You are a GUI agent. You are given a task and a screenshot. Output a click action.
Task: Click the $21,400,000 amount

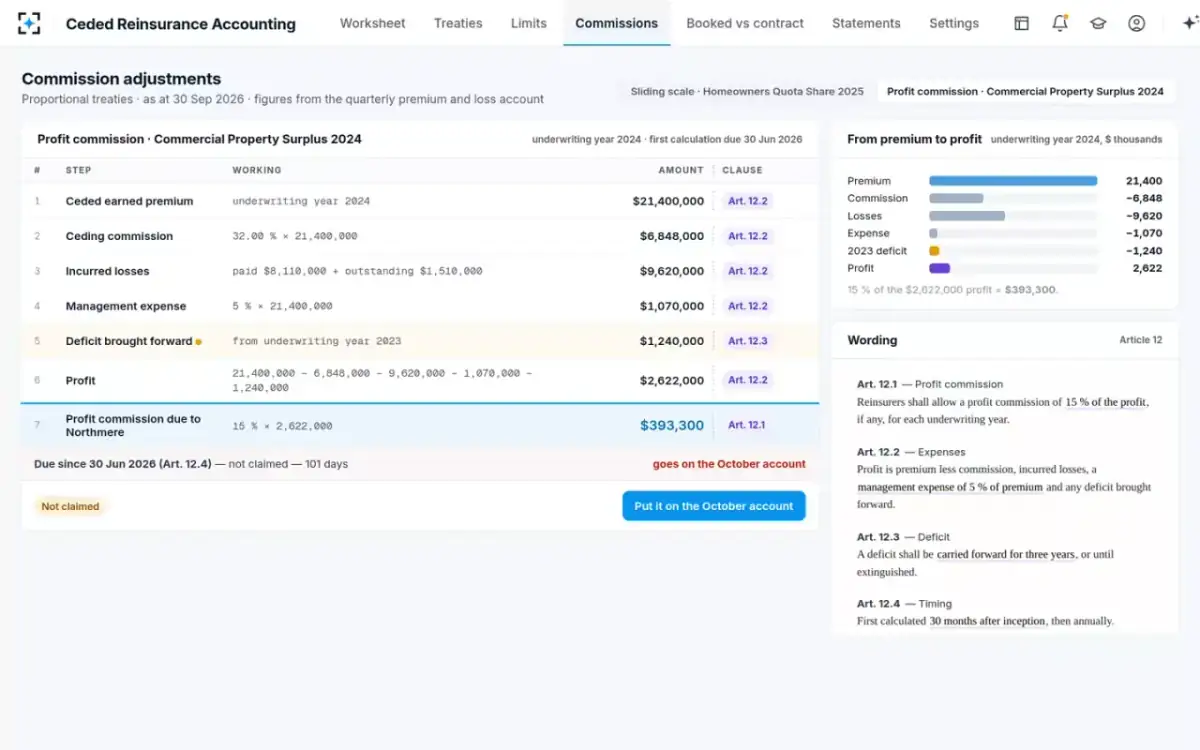[668, 201]
